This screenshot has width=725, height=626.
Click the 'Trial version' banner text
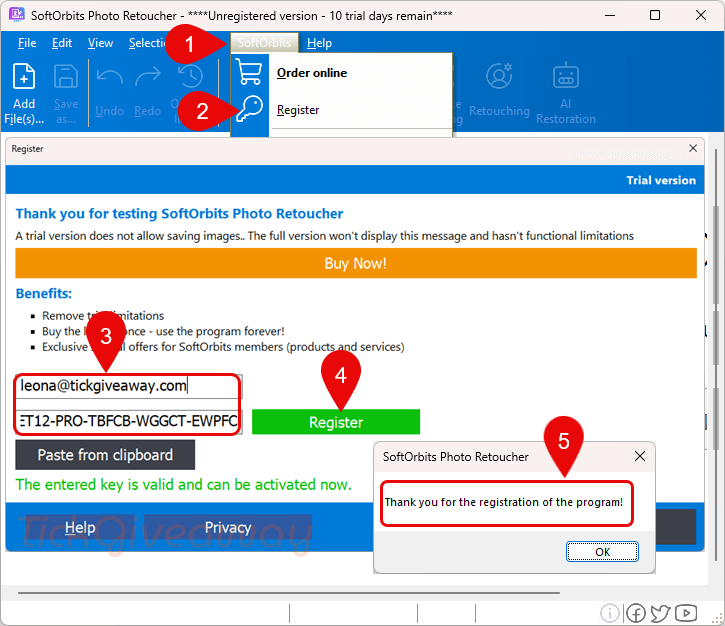(661, 180)
